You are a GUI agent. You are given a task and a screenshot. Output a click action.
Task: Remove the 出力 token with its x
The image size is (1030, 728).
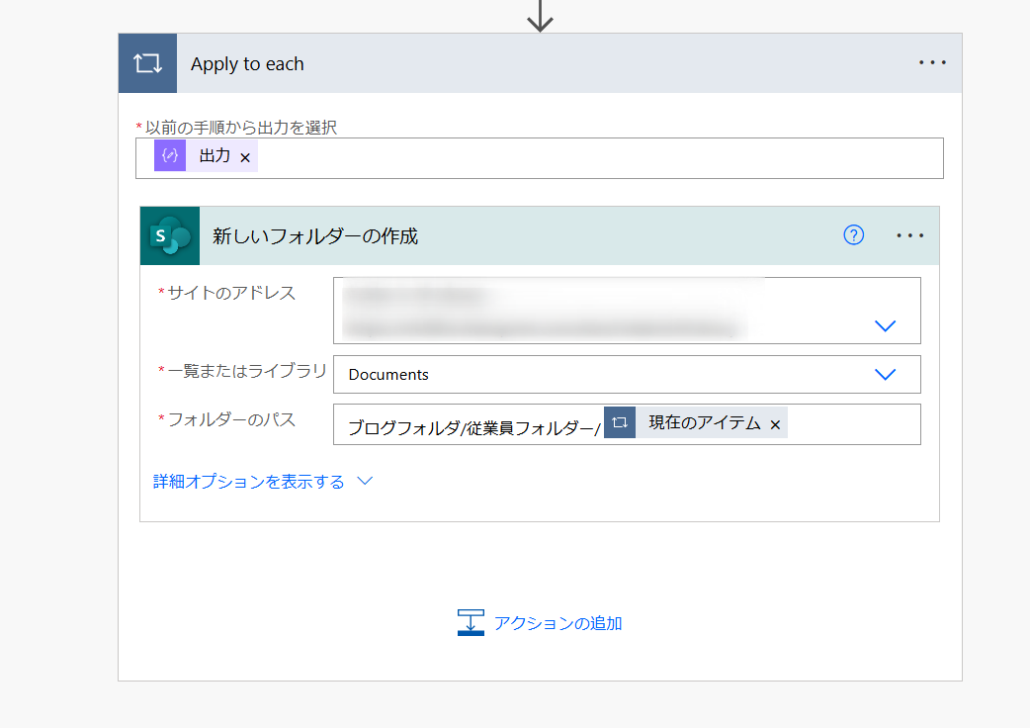coord(245,157)
